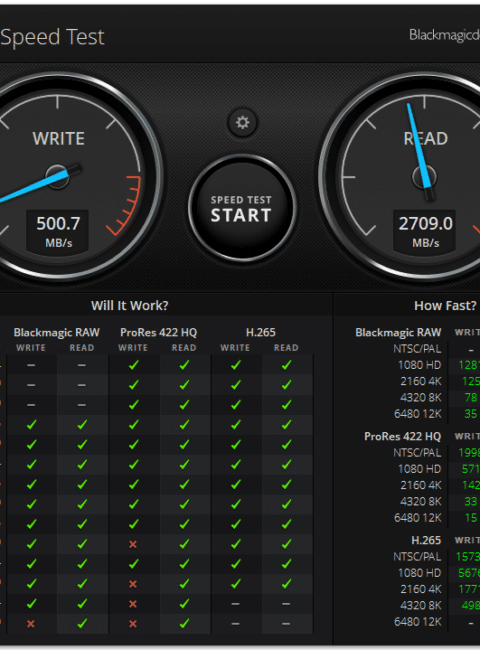Image resolution: width=480 pixels, height=650 pixels.
Task: Select 6480 12K row under How Fast ProRes 422 HQ
Action: point(418,518)
